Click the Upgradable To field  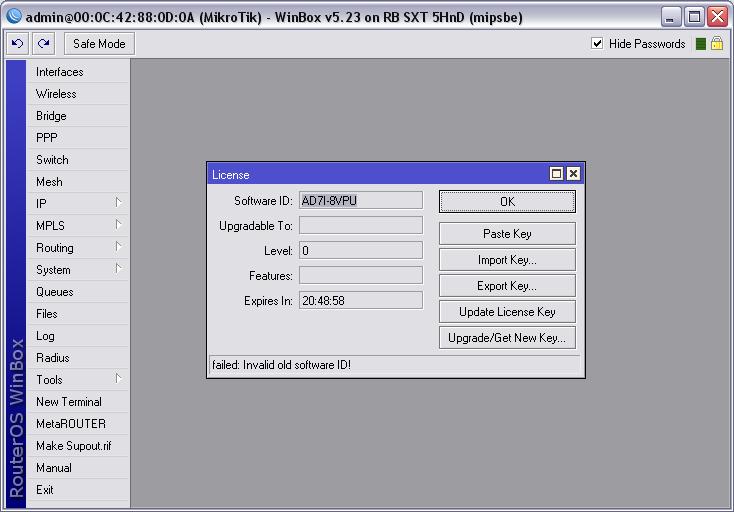pyautogui.click(x=361, y=225)
